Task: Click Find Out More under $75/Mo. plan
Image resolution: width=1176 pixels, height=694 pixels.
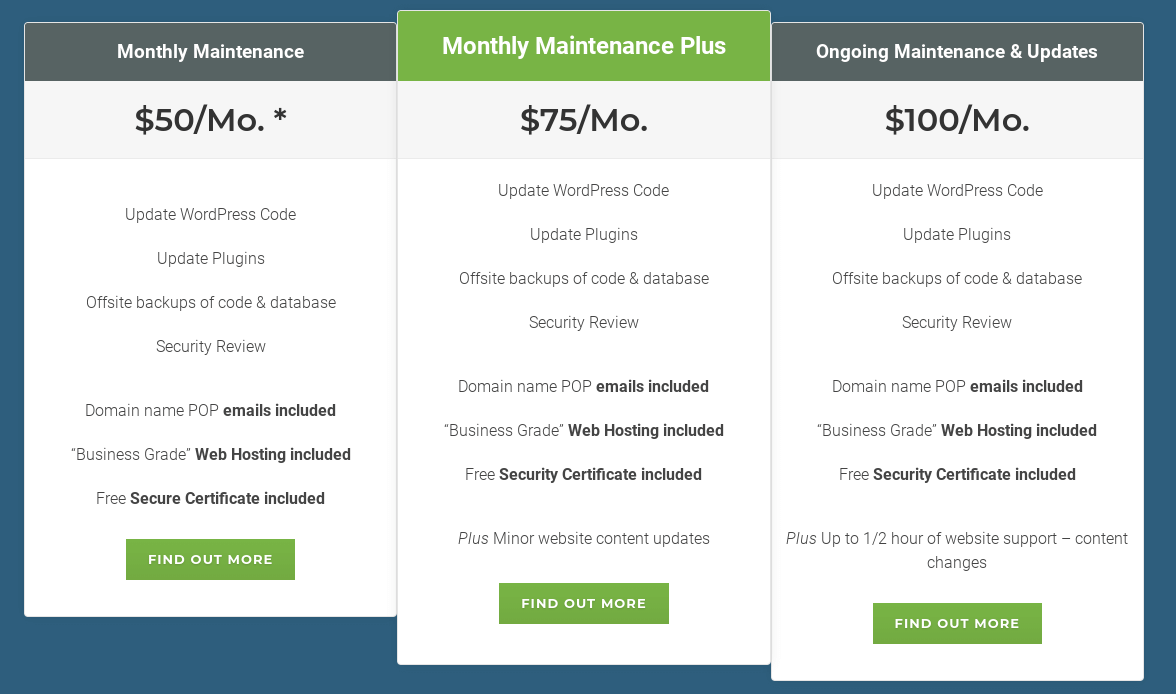Action: [583, 604]
